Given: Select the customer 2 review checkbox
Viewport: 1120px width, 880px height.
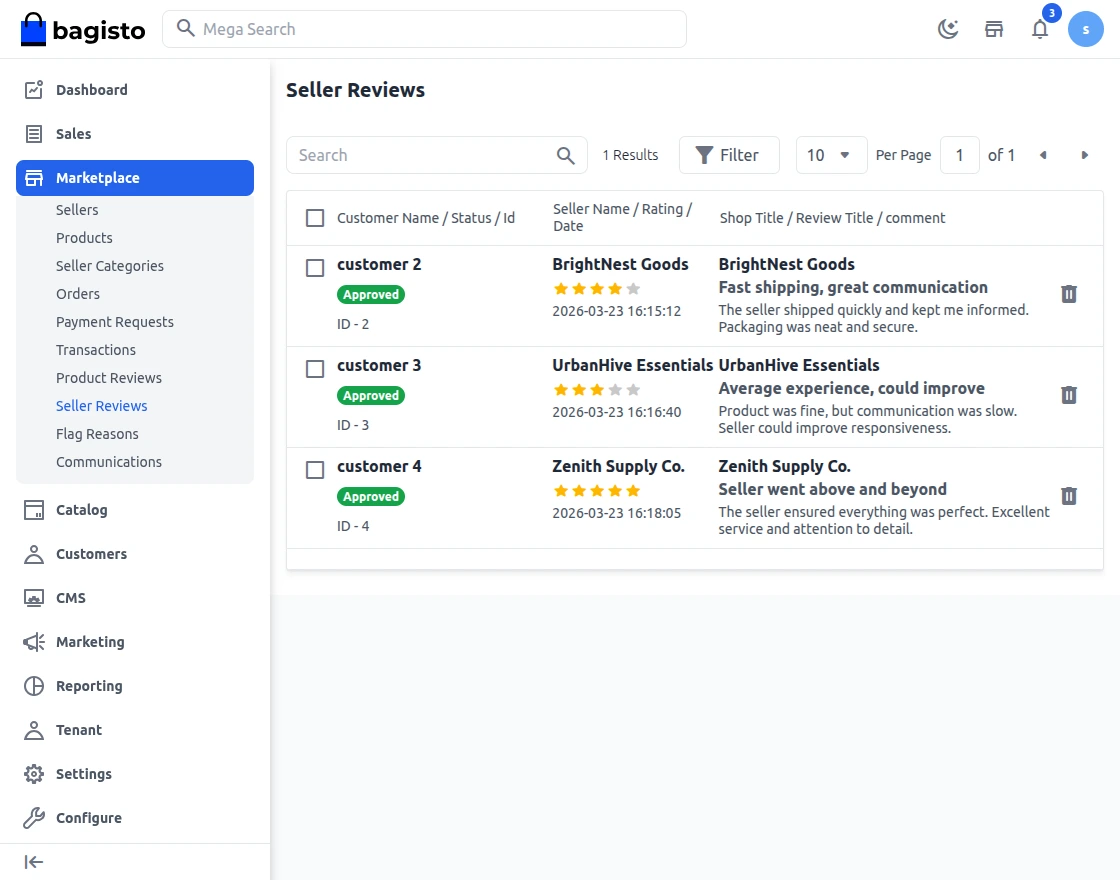Looking at the screenshot, I should 315,268.
